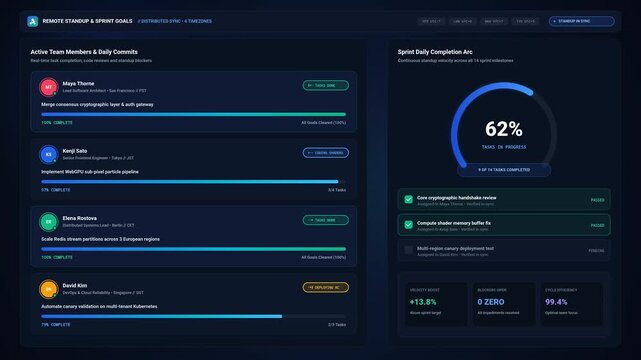Select the TYO timezone chip
The image size is (641, 360).
click(525, 21)
